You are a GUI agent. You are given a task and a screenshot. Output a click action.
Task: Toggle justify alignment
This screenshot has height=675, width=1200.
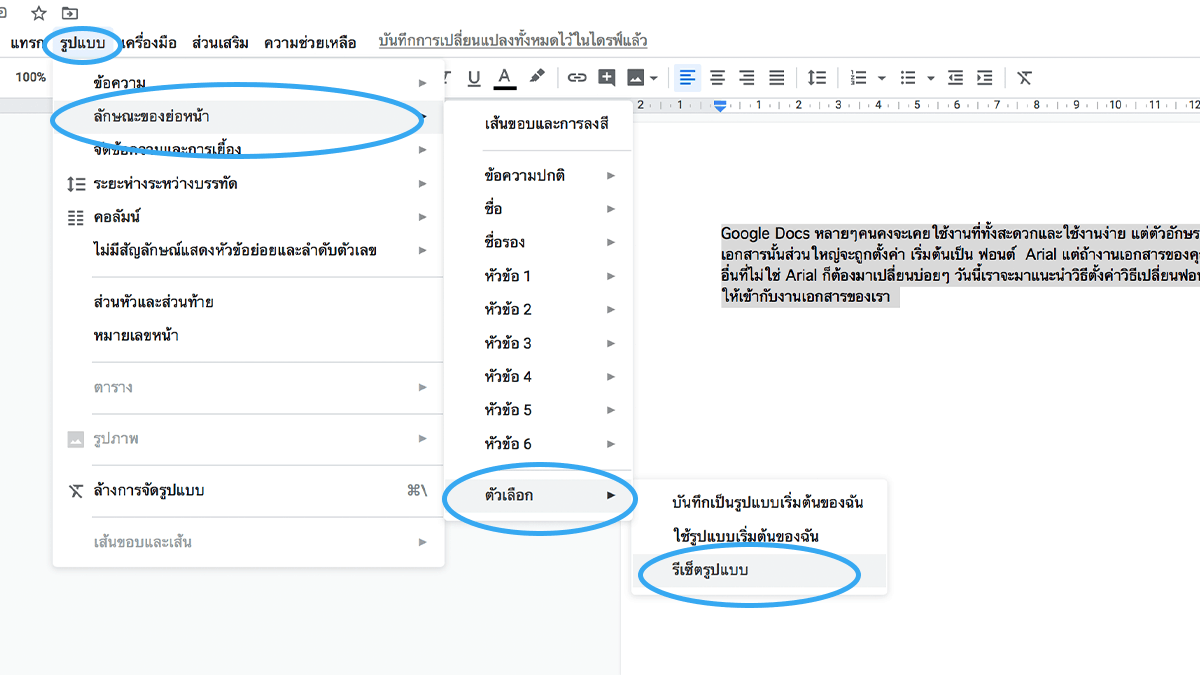(x=776, y=77)
